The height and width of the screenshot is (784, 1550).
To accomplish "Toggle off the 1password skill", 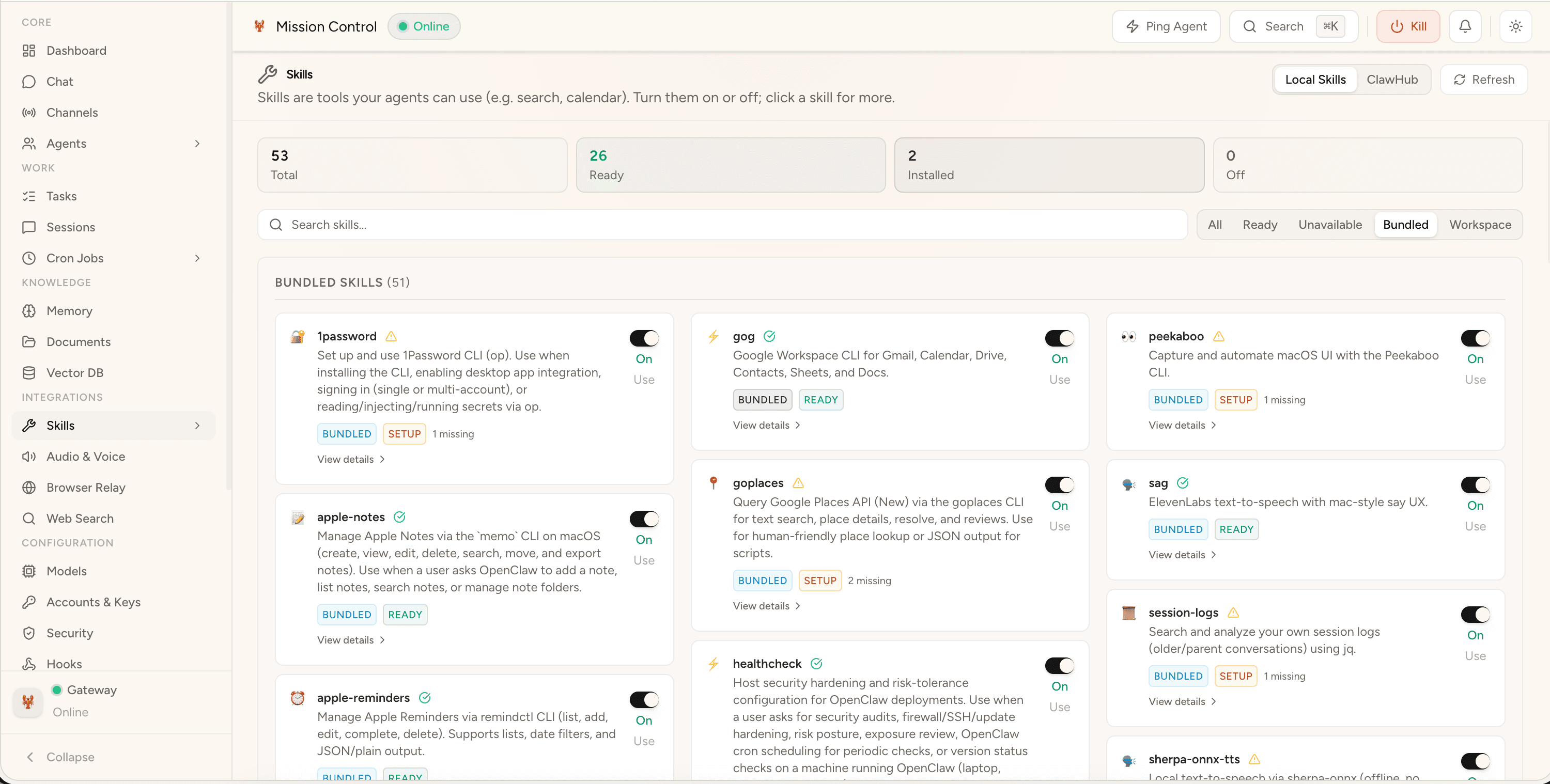I will tap(644, 338).
